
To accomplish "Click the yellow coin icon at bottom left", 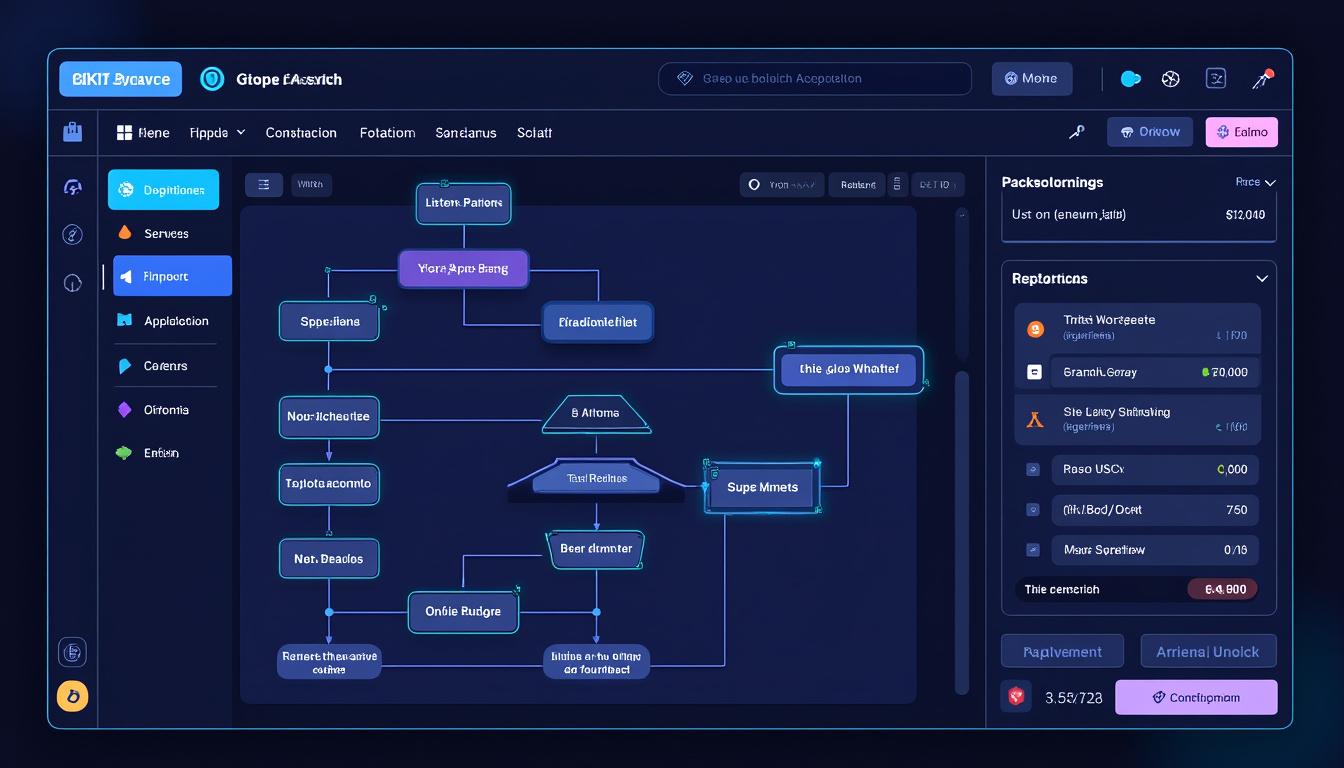I will tap(72, 696).
